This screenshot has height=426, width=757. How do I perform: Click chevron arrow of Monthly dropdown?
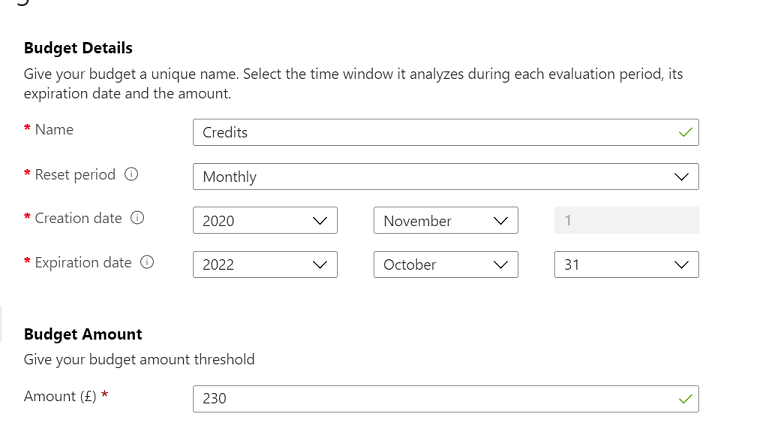coord(681,177)
